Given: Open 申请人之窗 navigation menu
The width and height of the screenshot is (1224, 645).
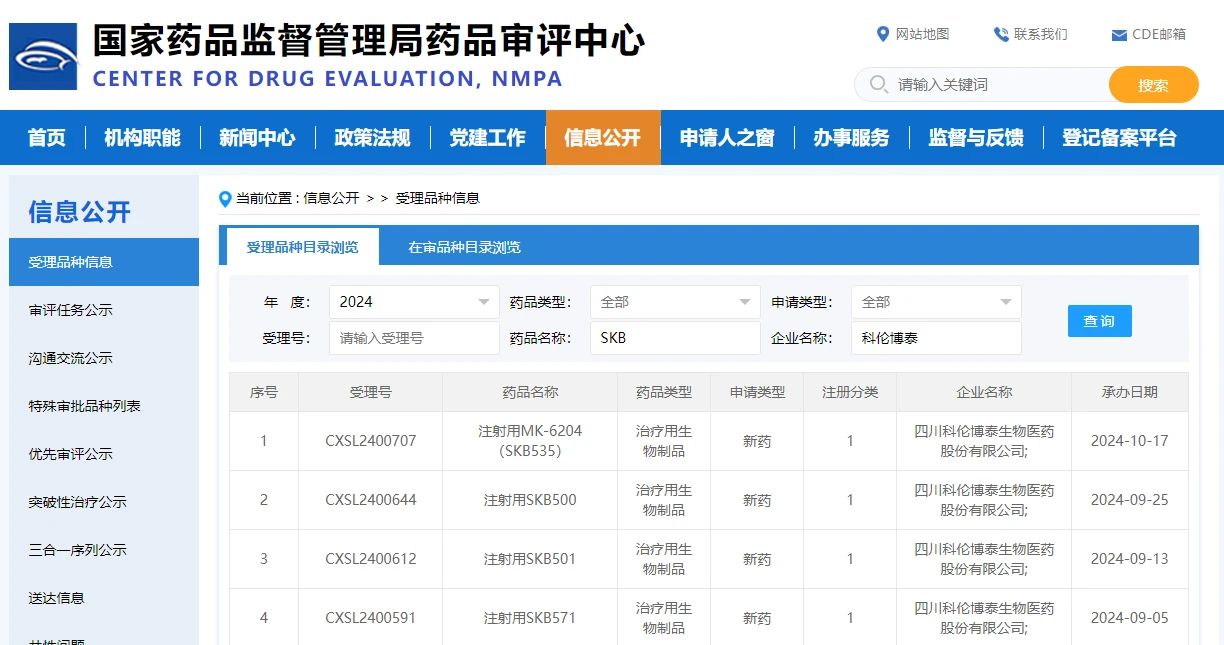Looking at the screenshot, I should [727, 138].
